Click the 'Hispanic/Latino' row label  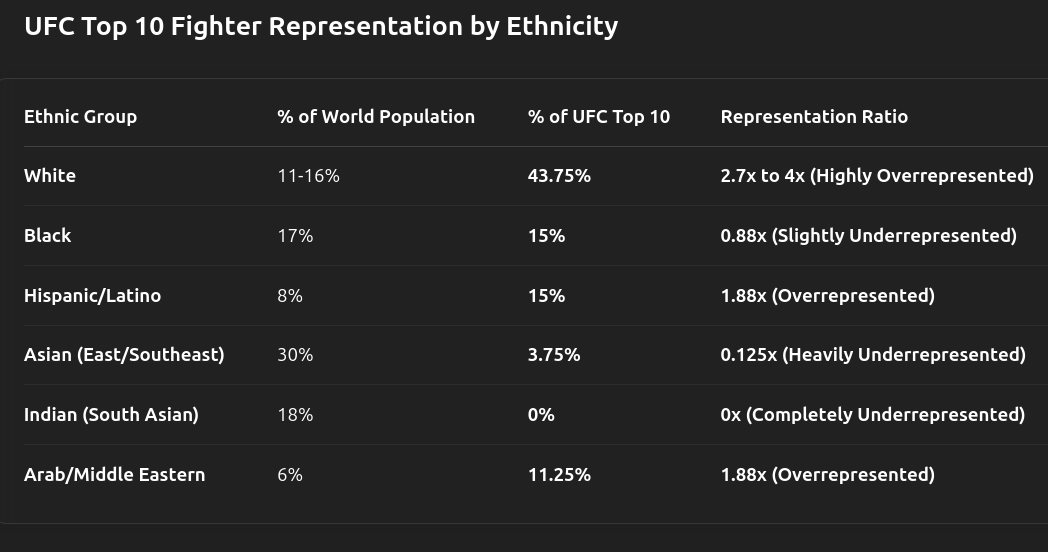(x=92, y=295)
